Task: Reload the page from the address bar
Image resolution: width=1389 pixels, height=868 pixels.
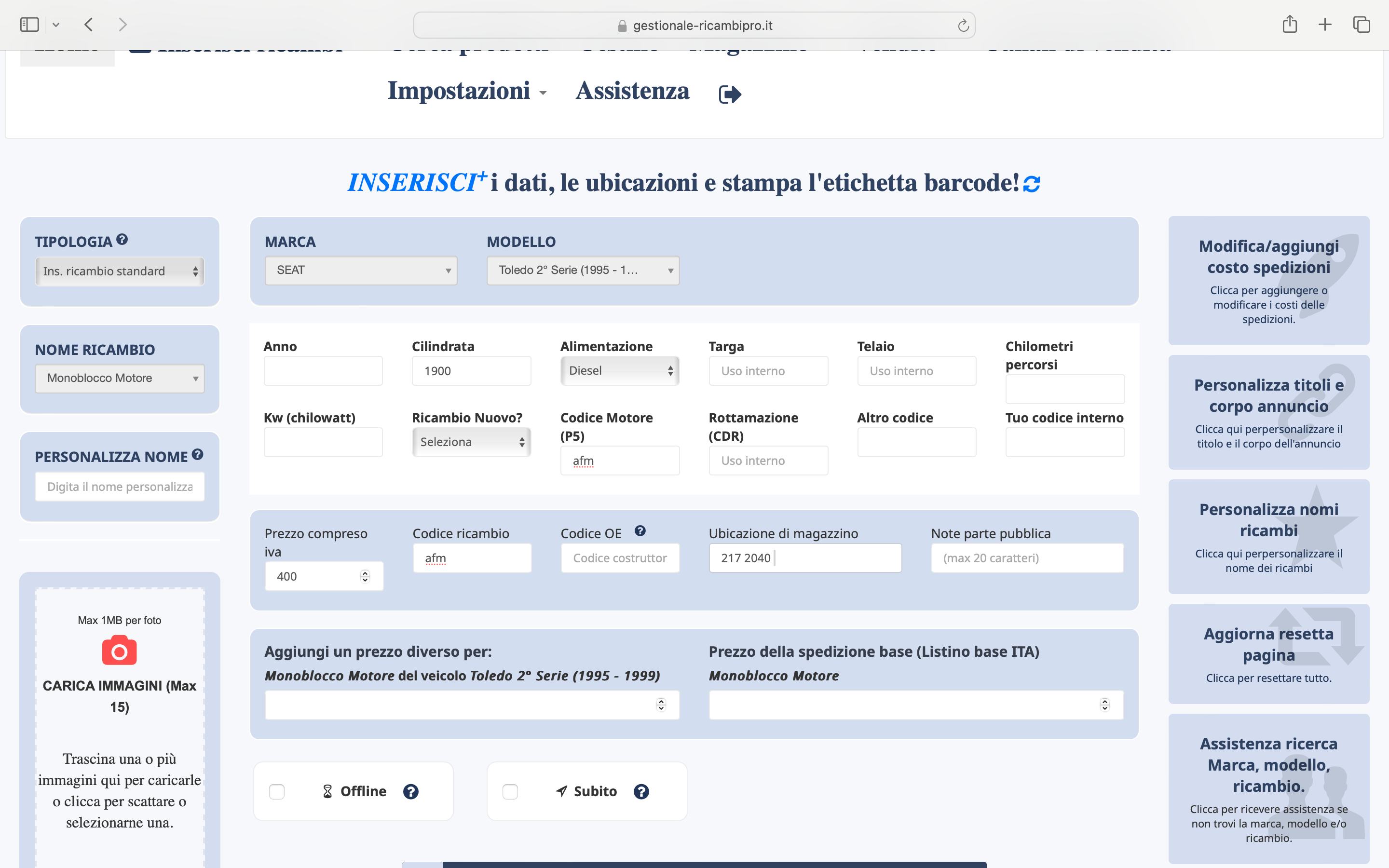Action: [x=963, y=25]
